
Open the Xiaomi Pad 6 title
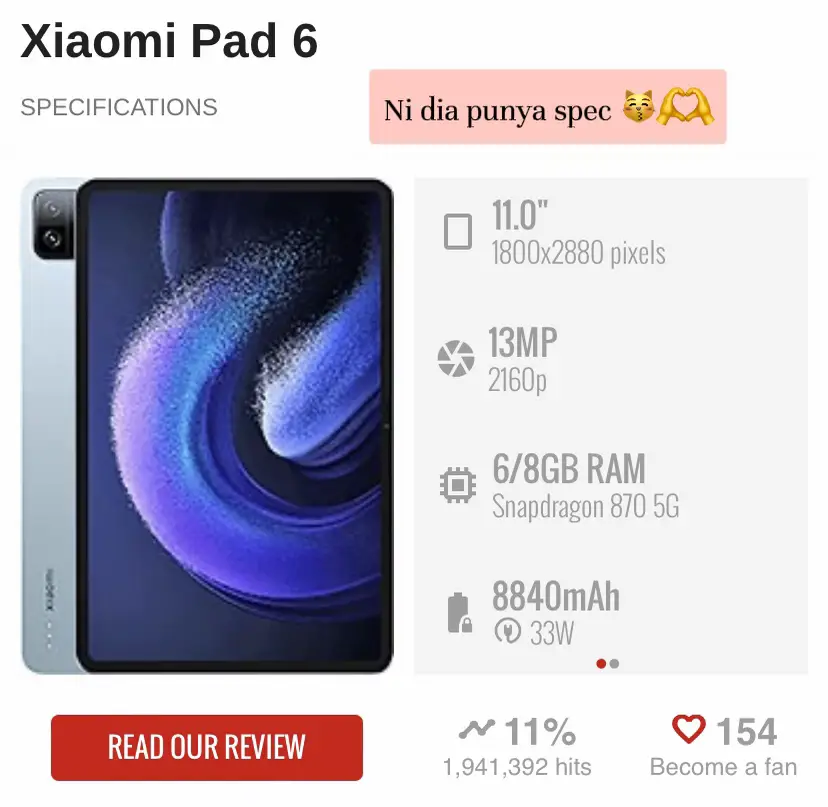tap(169, 41)
